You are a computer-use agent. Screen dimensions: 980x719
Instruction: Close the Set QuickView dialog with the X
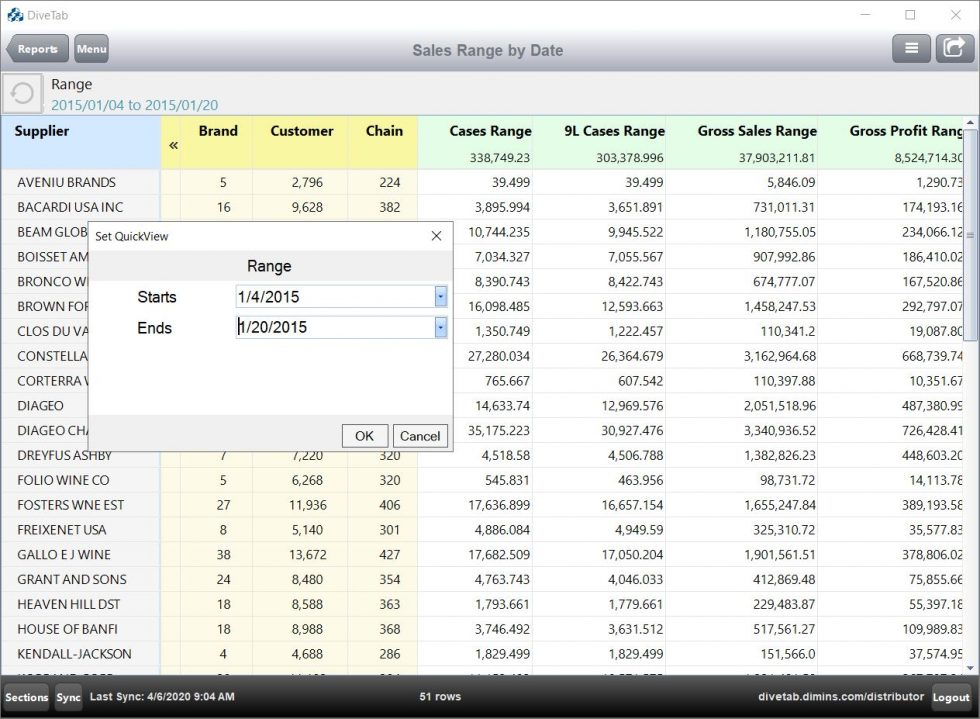[436, 236]
